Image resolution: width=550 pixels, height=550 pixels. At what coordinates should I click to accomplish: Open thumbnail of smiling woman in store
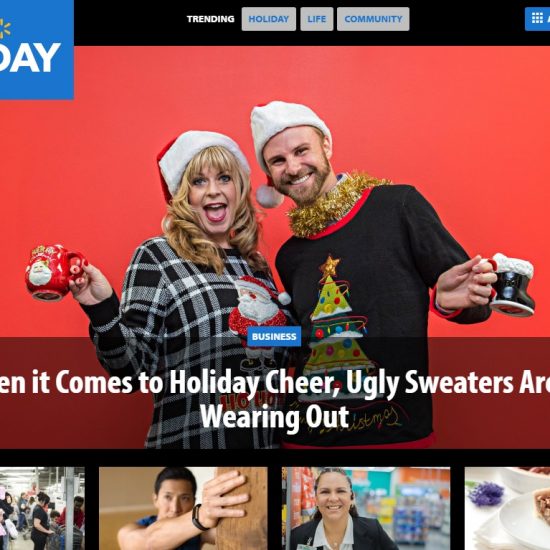pyautogui.click(x=366, y=508)
